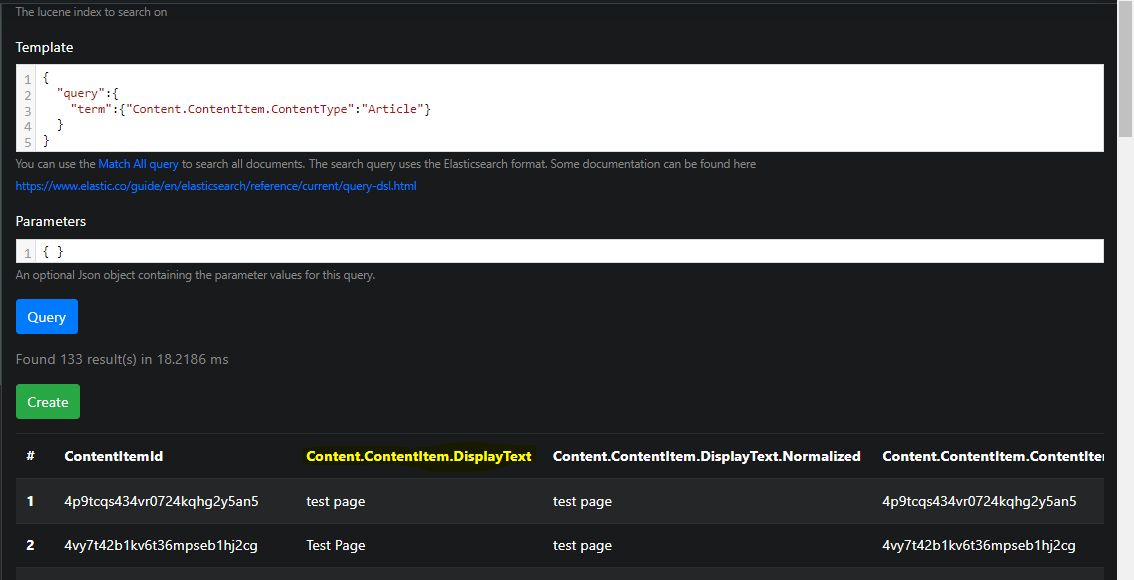
Task: Click the 'test page' text in row 1
Action: click(x=335, y=501)
